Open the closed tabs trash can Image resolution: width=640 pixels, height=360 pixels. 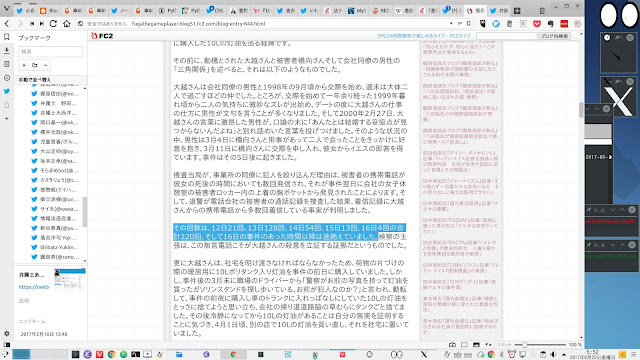pos(542,11)
